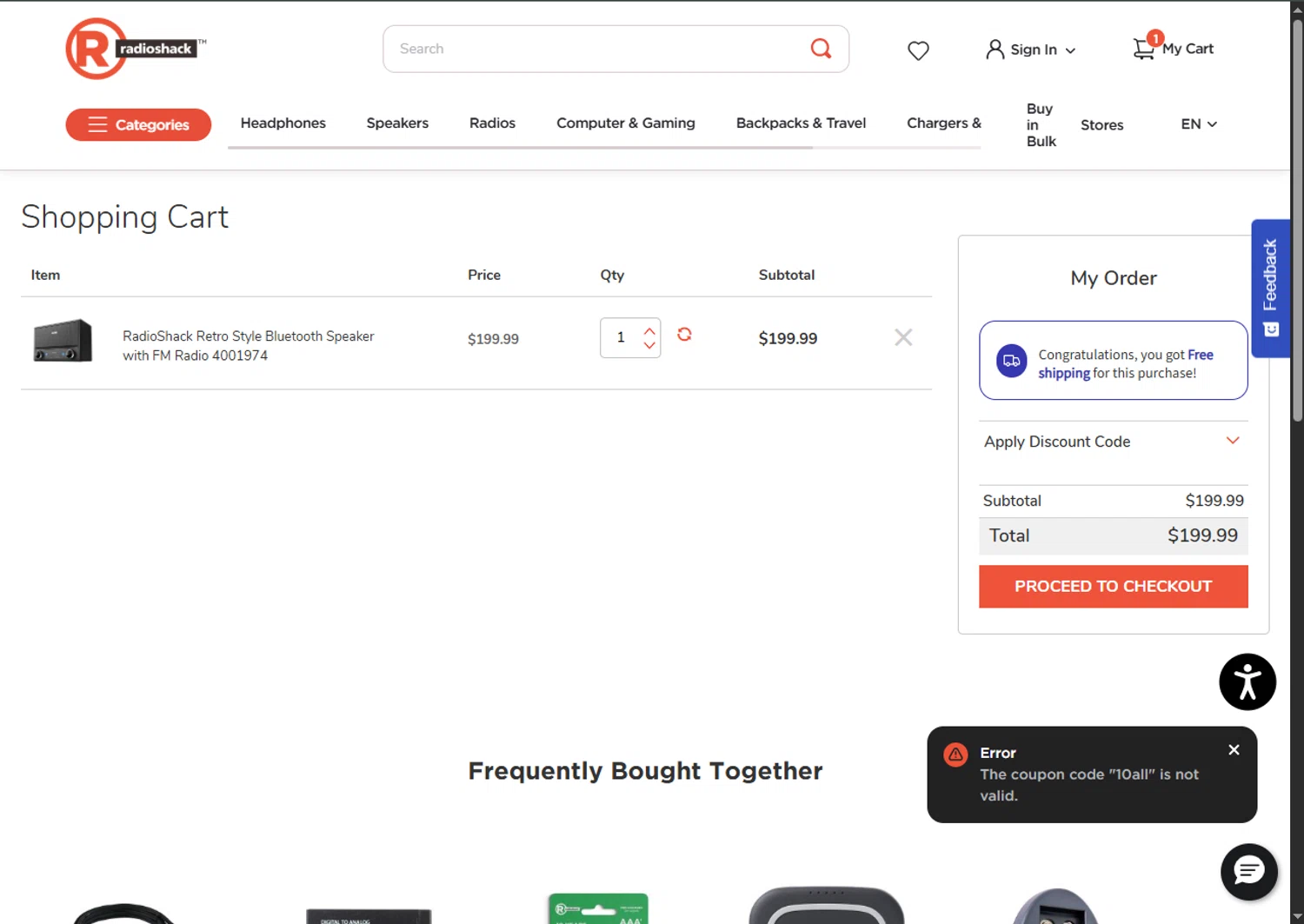Expand the Apply Discount Code section
The image size is (1304, 924).
click(1113, 442)
